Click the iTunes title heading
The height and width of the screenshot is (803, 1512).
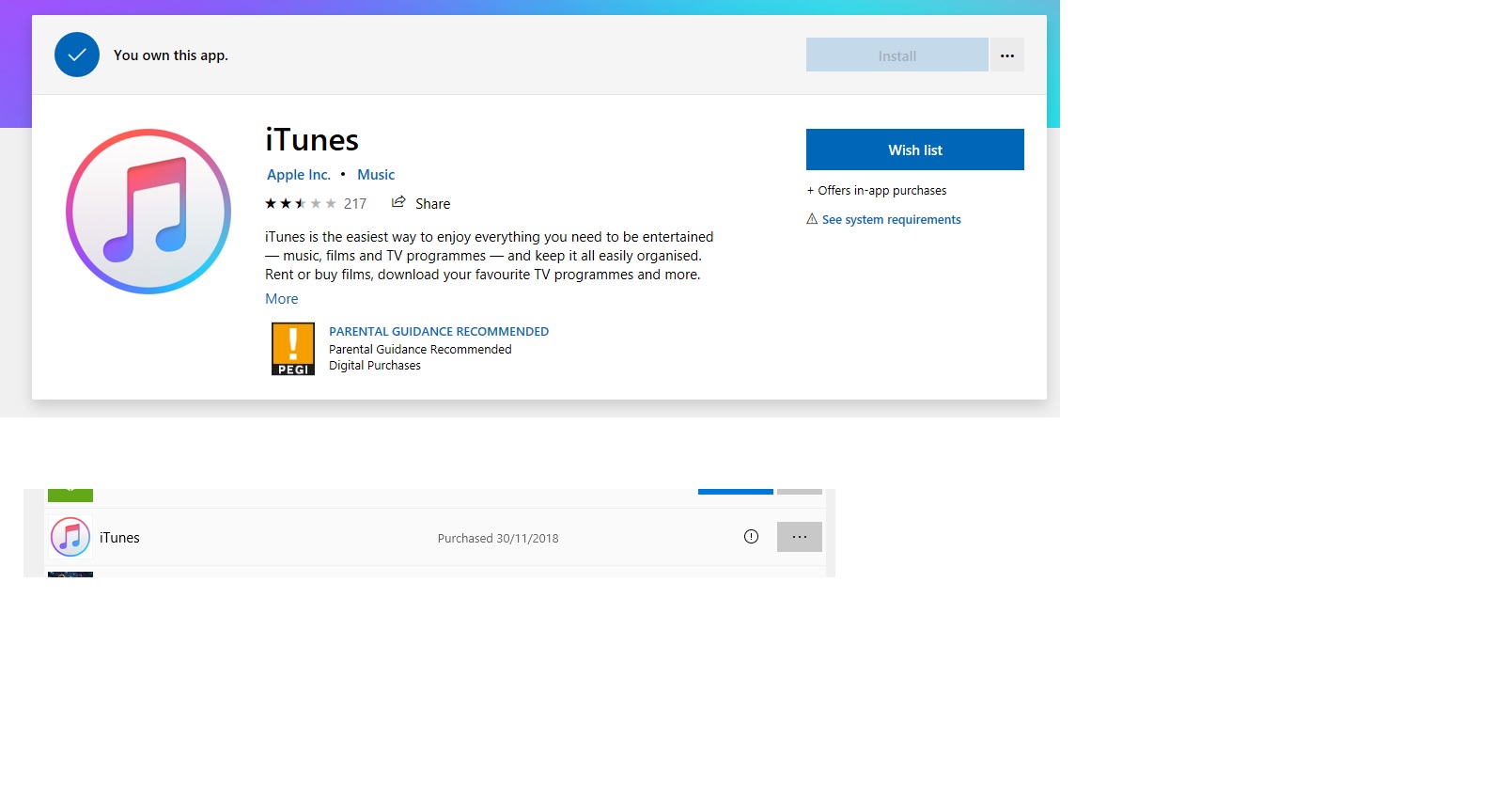tap(312, 140)
